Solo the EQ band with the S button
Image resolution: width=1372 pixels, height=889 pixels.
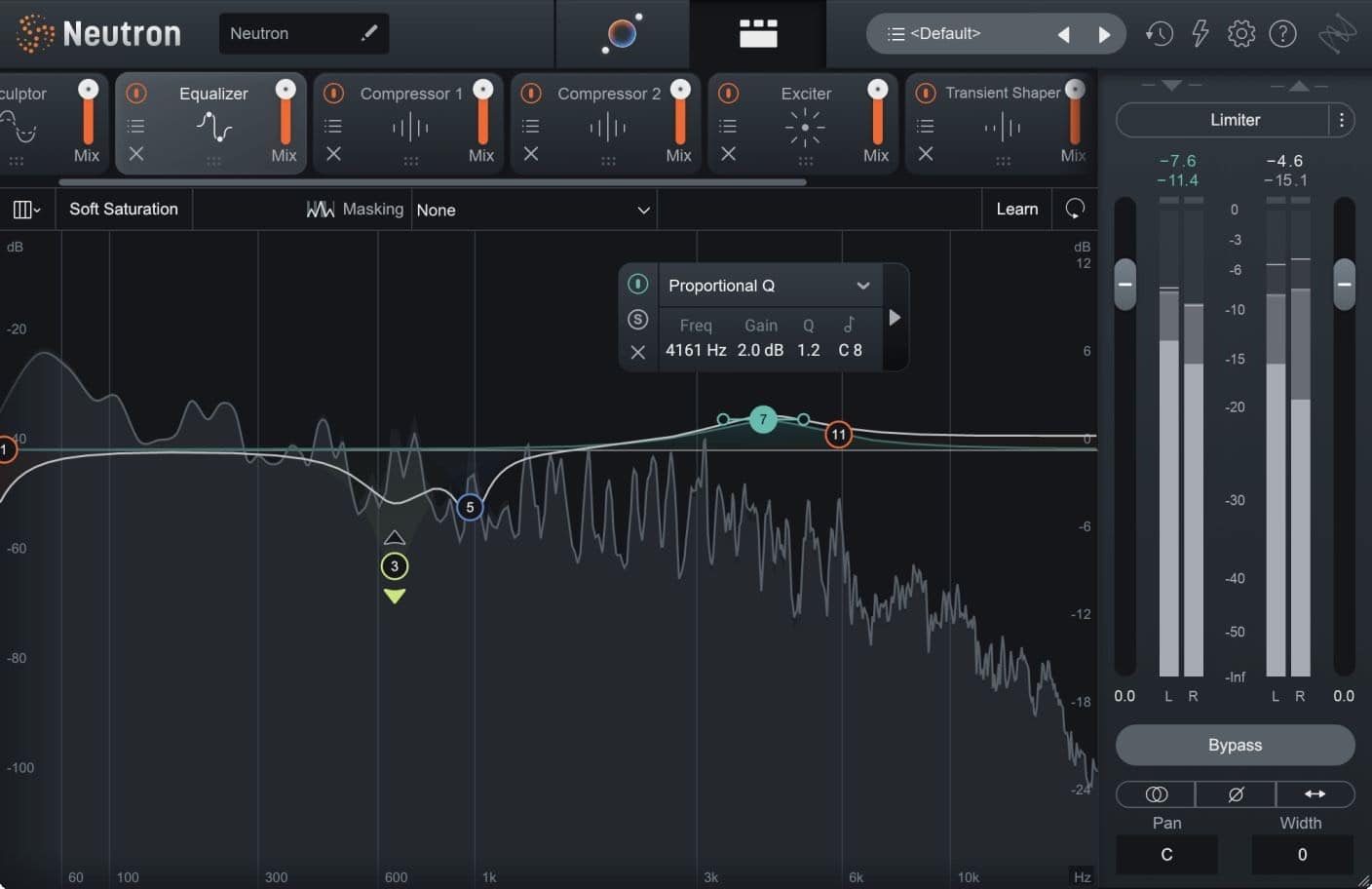click(x=638, y=319)
